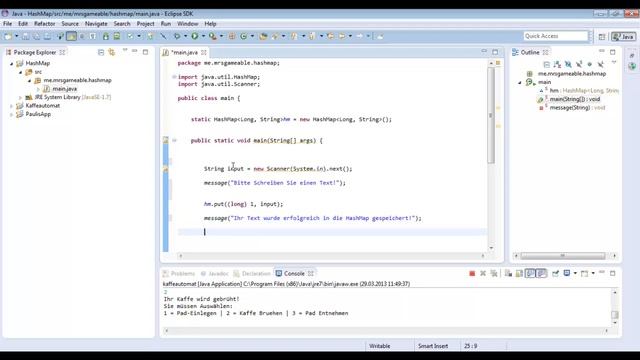Click Pin Console icon
Screen dimensions: 640x360
[x=556, y=273]
